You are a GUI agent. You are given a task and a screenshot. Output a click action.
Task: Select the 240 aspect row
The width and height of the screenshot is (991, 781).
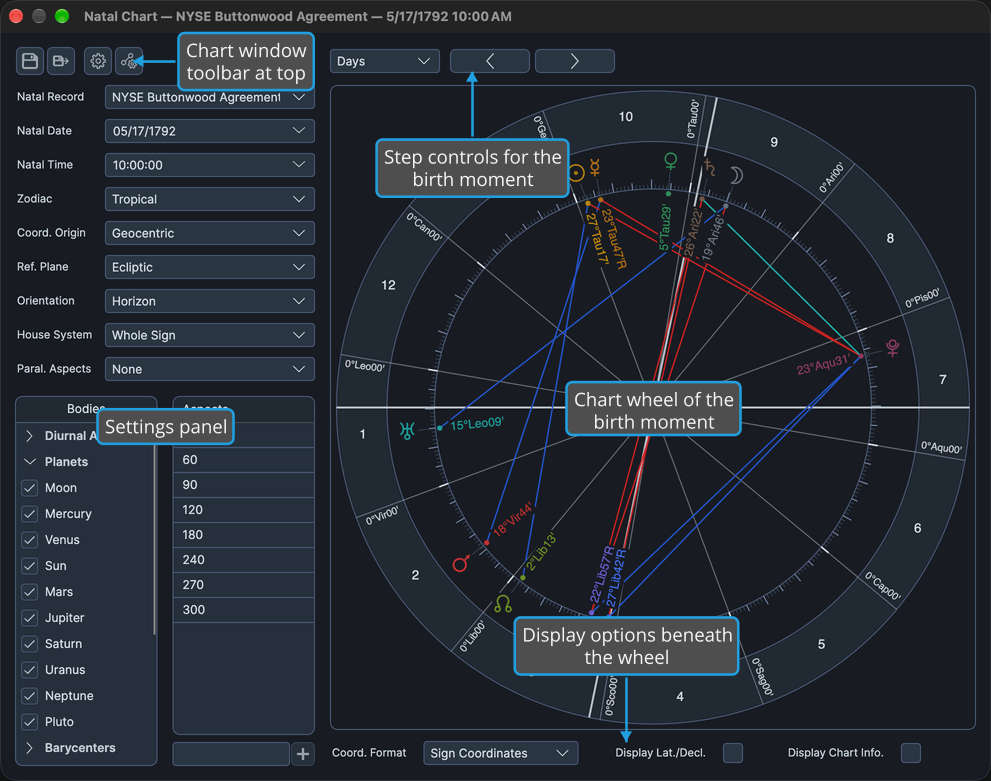click(244, 560)
